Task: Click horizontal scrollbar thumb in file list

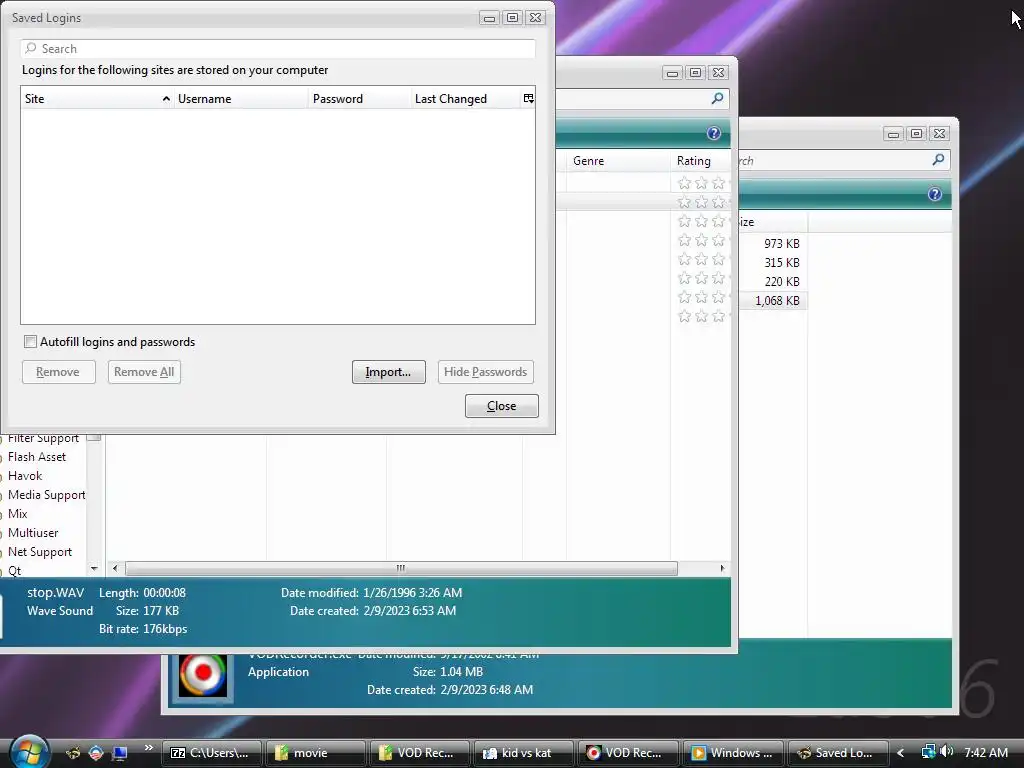Action: 401,568
